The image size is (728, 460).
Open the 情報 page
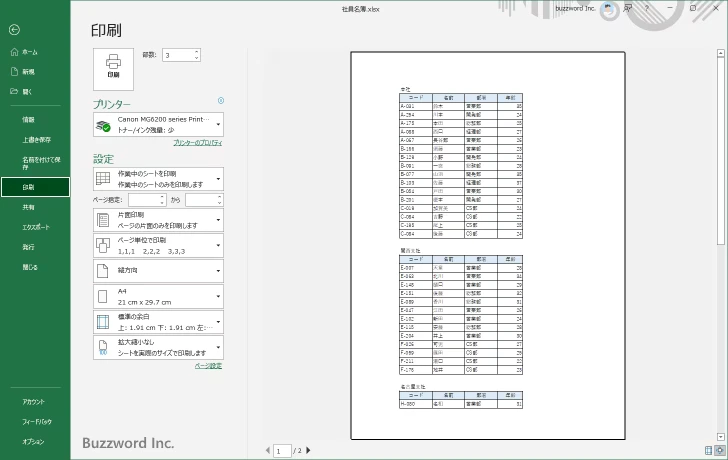pos(29,120)
